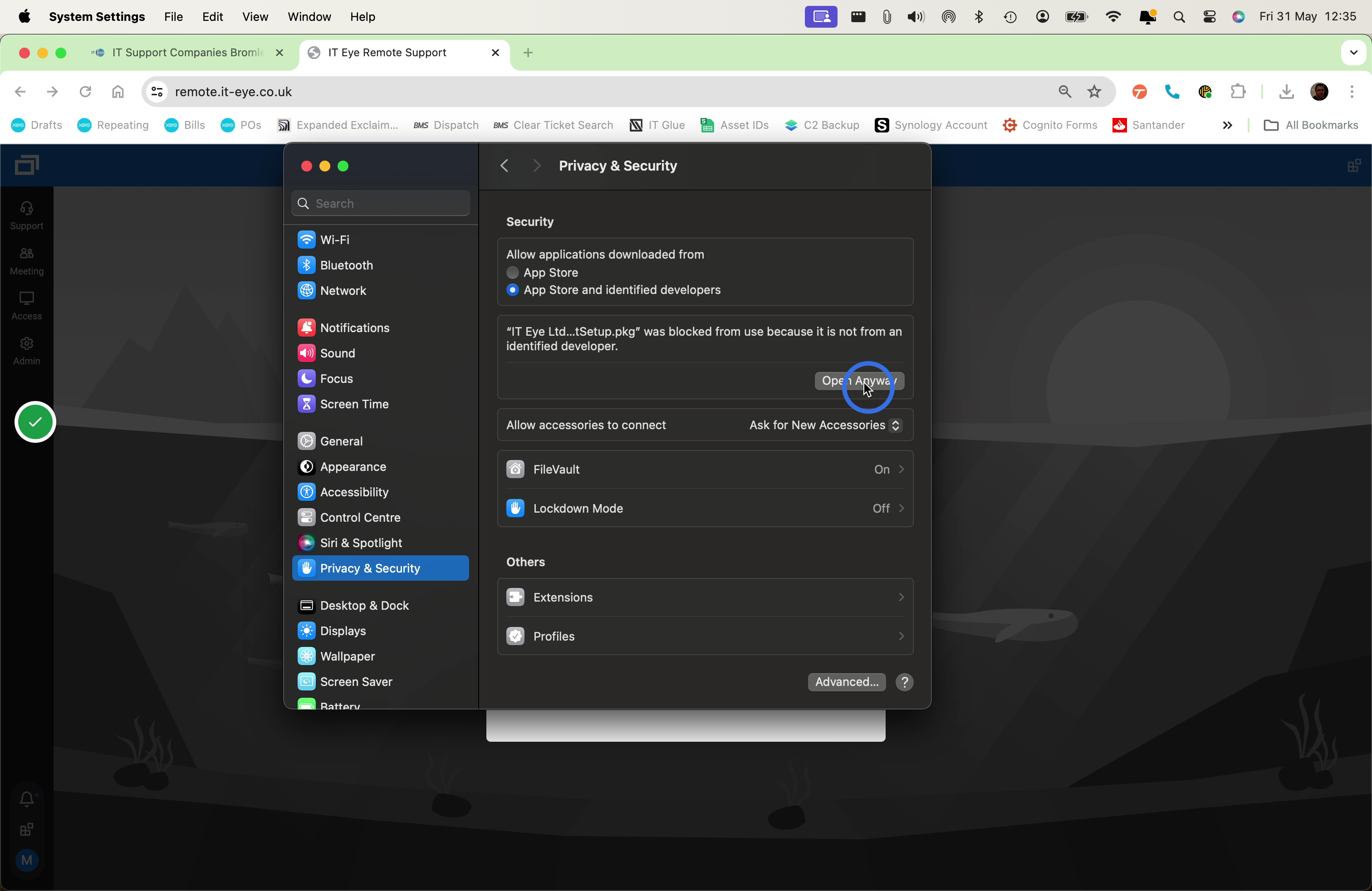Show hidden bookmarks with the double chevron
The width and height of the screenshot is (1372, 891).
point(1227,125)
